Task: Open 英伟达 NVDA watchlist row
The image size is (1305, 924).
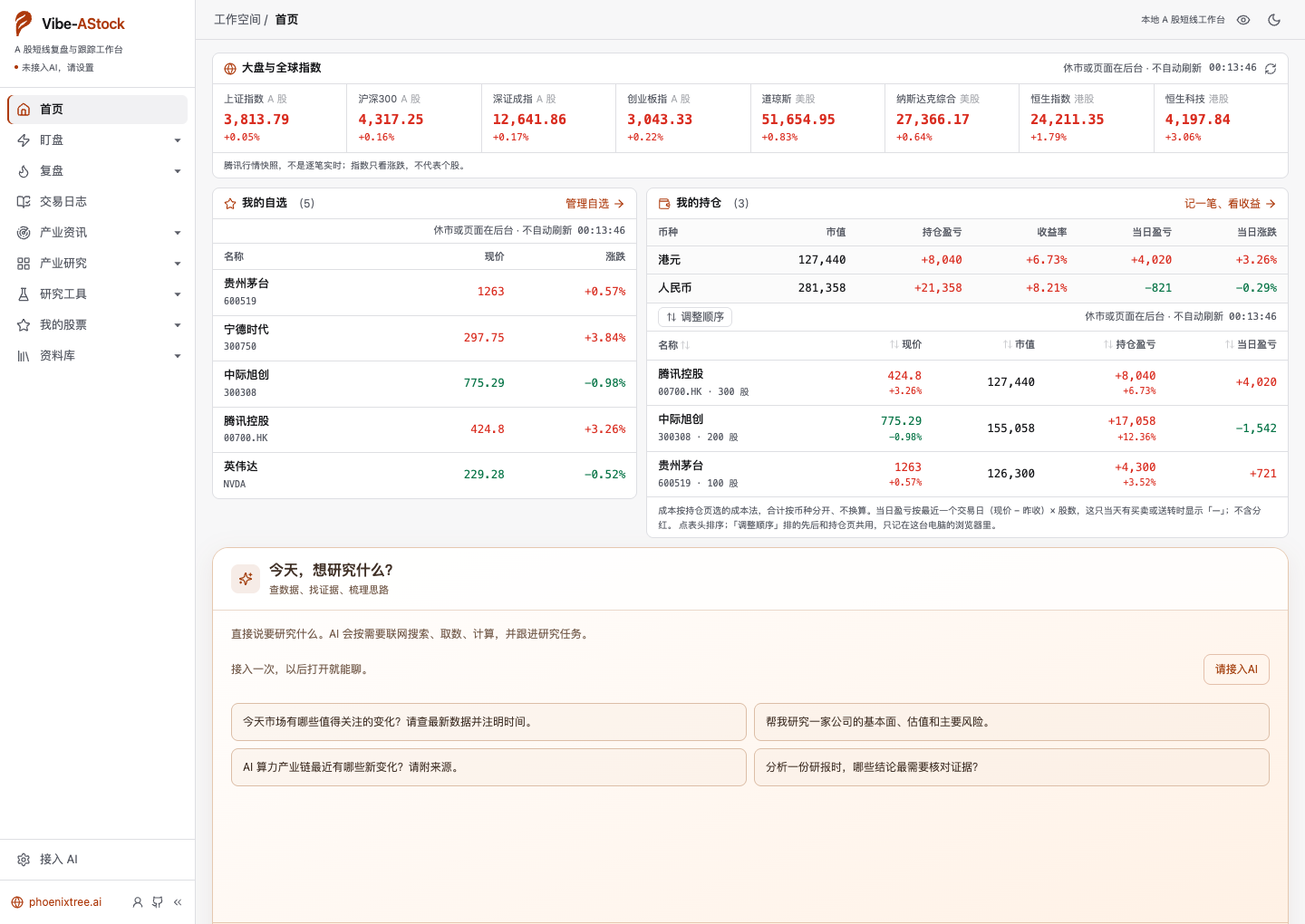Action: tap(424, 475)
